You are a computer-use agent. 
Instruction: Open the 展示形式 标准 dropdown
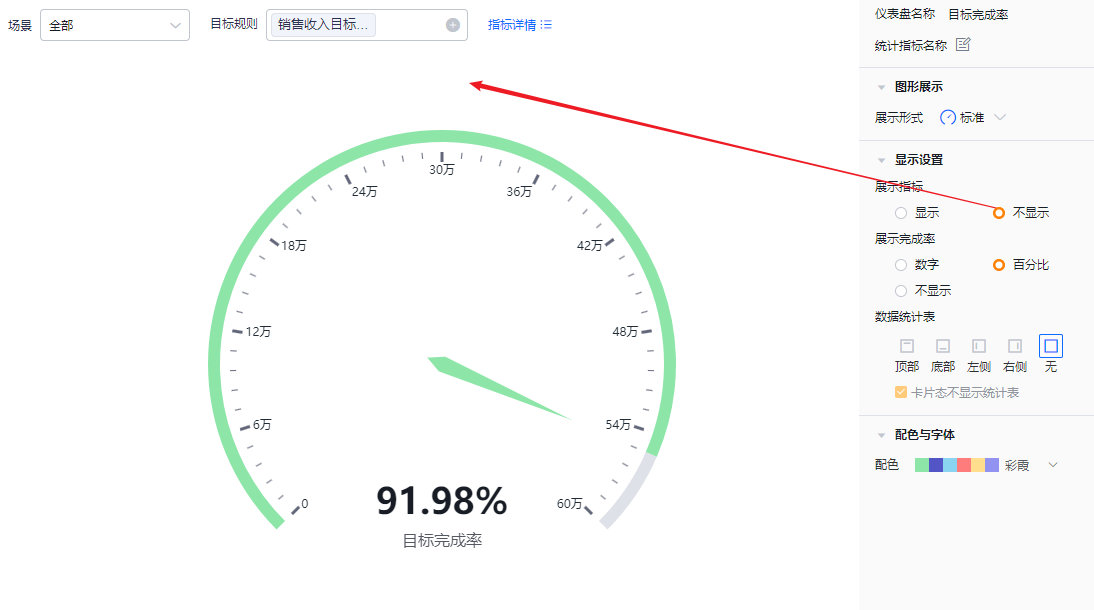[x=973, y=117]
